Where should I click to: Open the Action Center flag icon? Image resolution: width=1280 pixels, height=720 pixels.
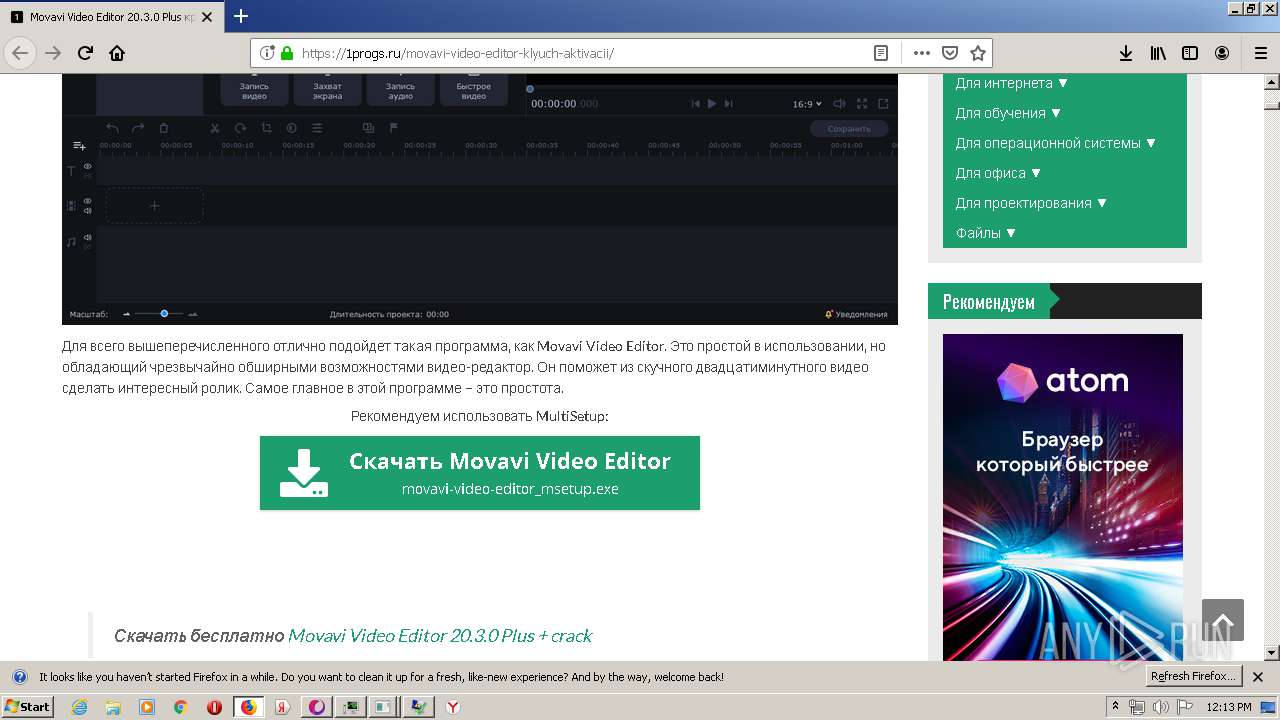pyautogui.click(x=1184, y=706)
